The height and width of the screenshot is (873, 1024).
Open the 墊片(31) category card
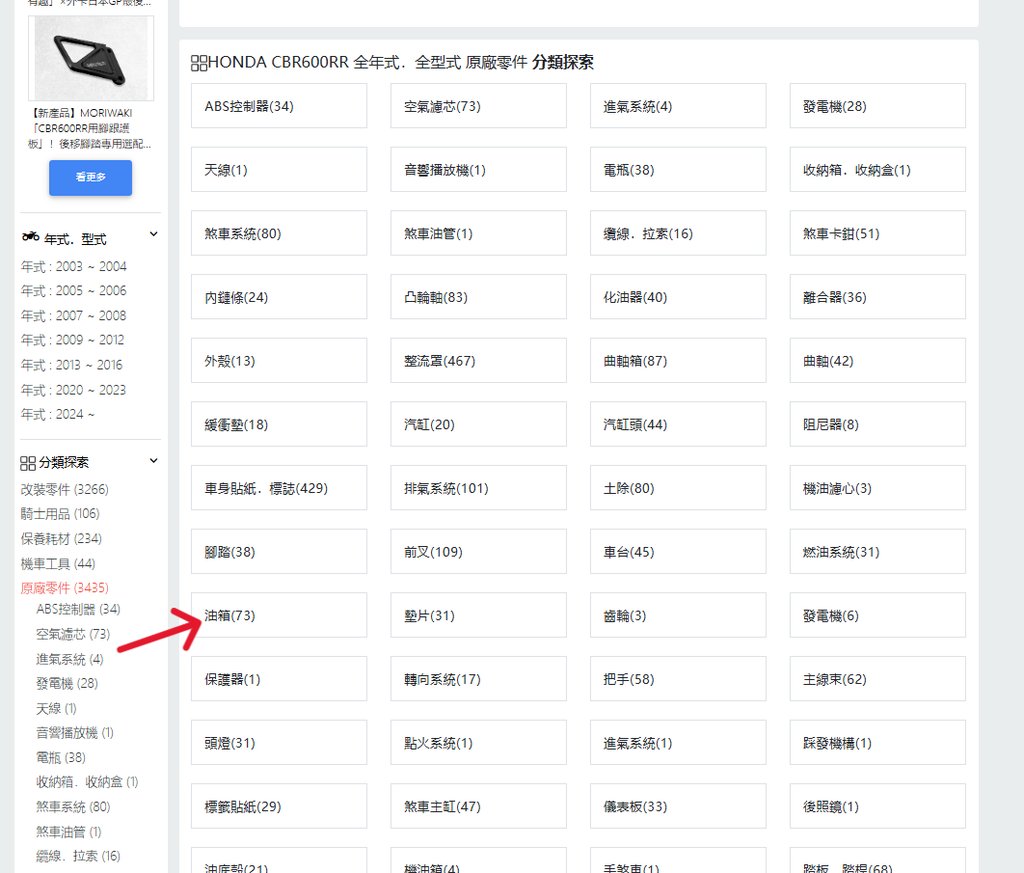(478, 615)
